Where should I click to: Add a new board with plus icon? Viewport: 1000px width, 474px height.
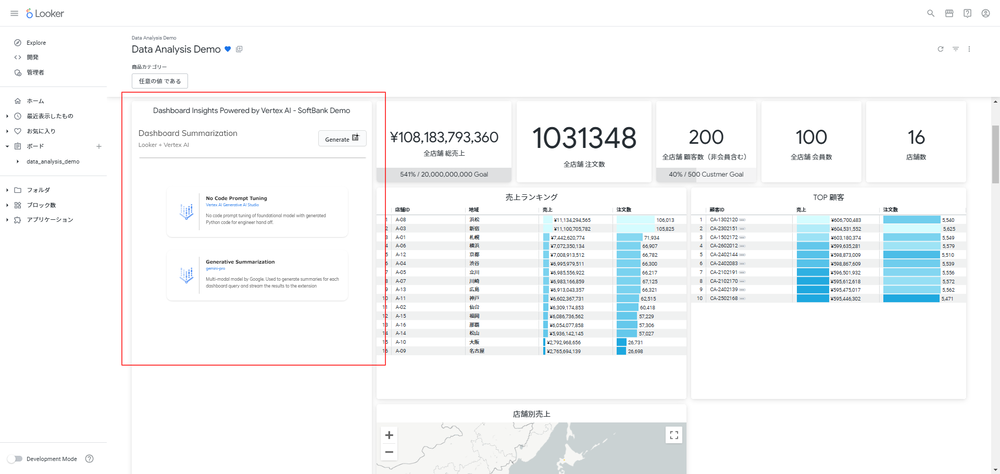coord(99,147)
